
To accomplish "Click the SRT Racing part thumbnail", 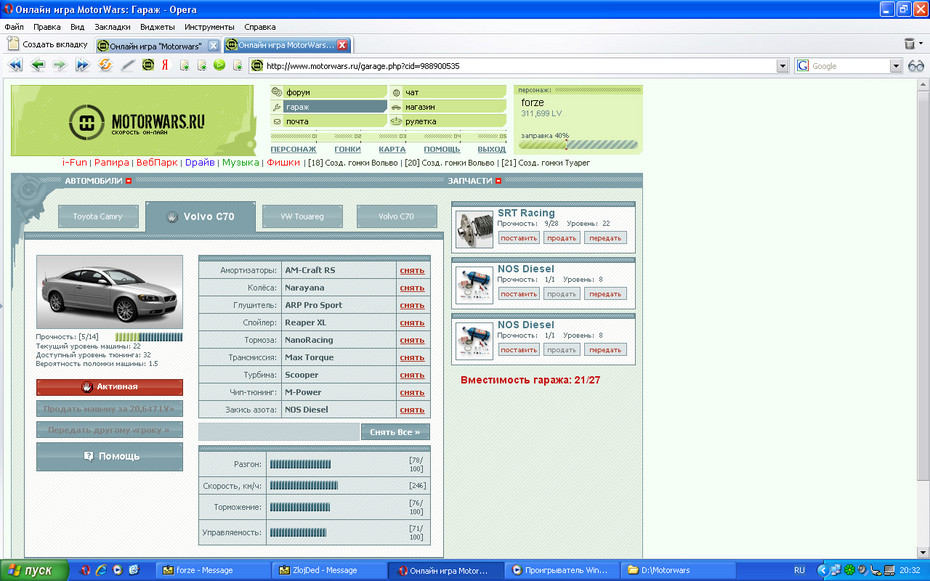I will coord(474,229).
